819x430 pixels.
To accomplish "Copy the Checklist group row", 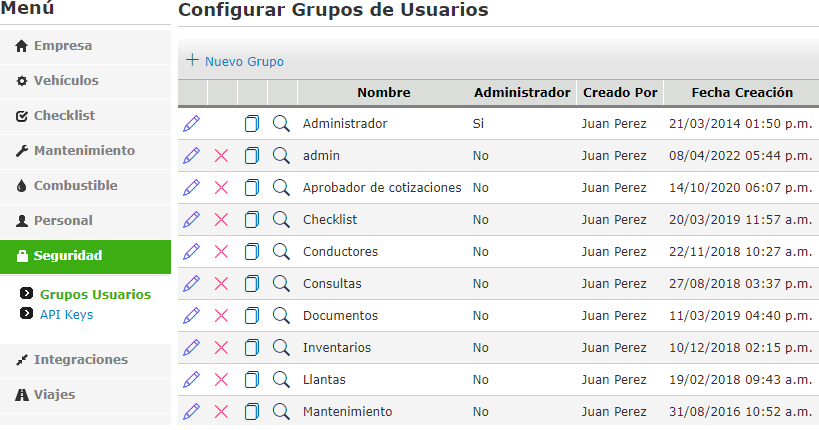I will 252,219.
